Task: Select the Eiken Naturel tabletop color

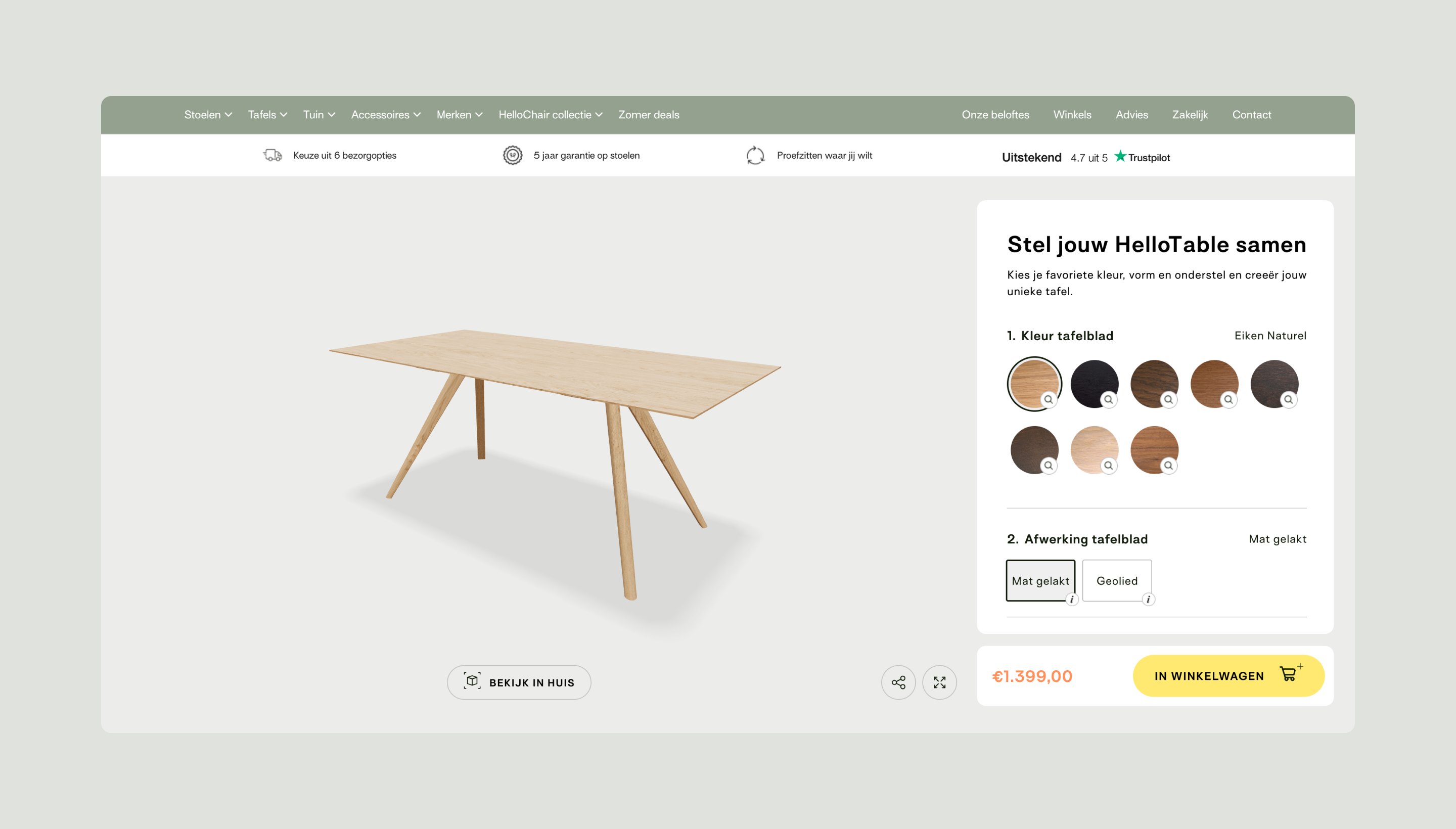Action: point(1034,383)
